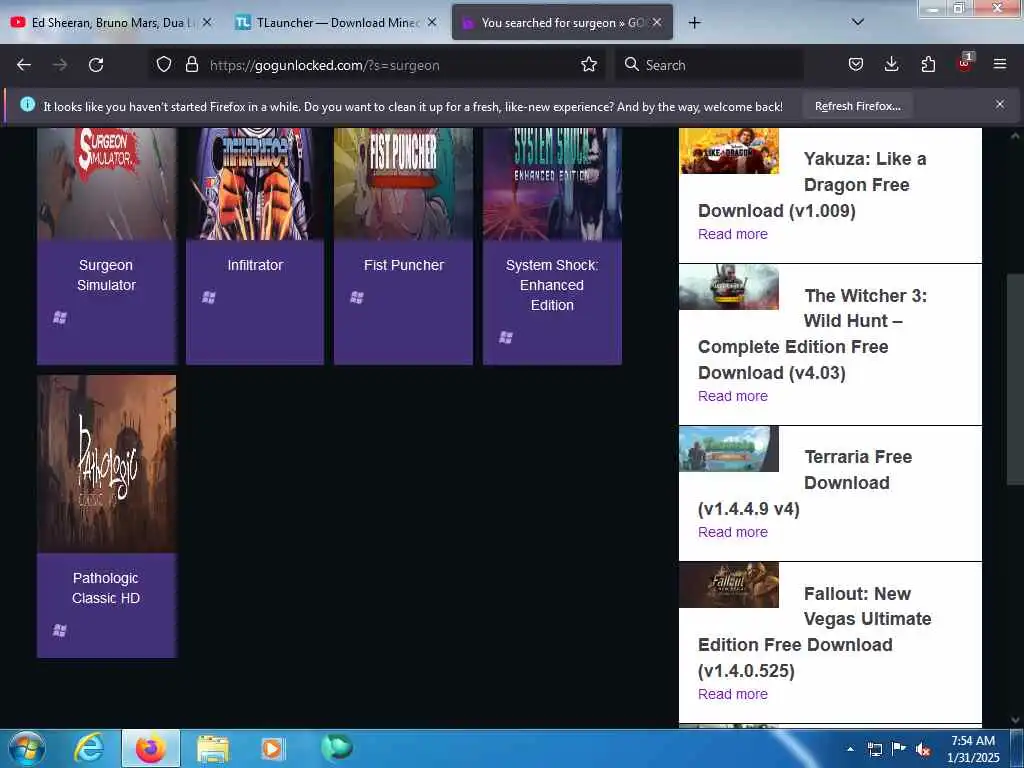Click the padlock site security icon
Screen dimensions: 1024x768
[191, 64]
